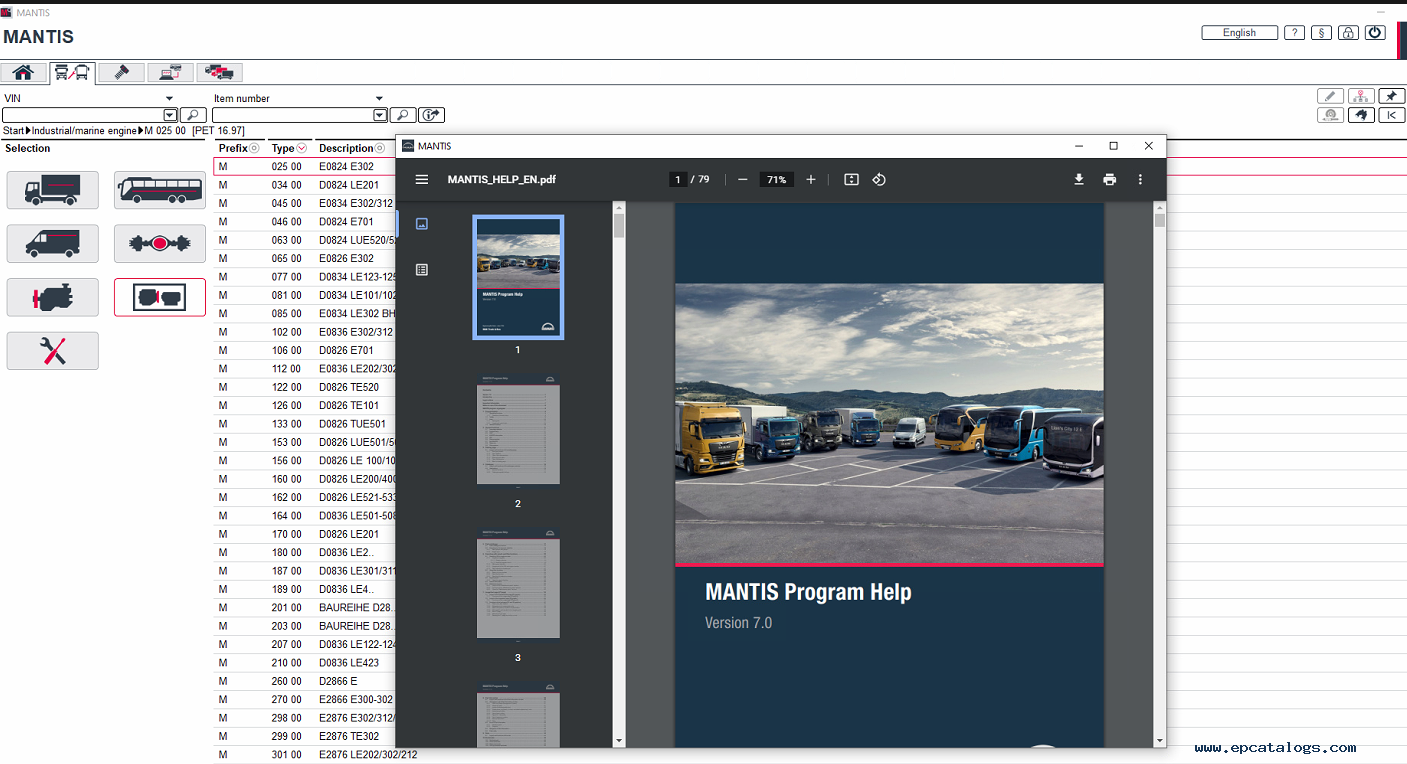Click the item info arrow button
1407x764 pixels.
click(431, 115)
